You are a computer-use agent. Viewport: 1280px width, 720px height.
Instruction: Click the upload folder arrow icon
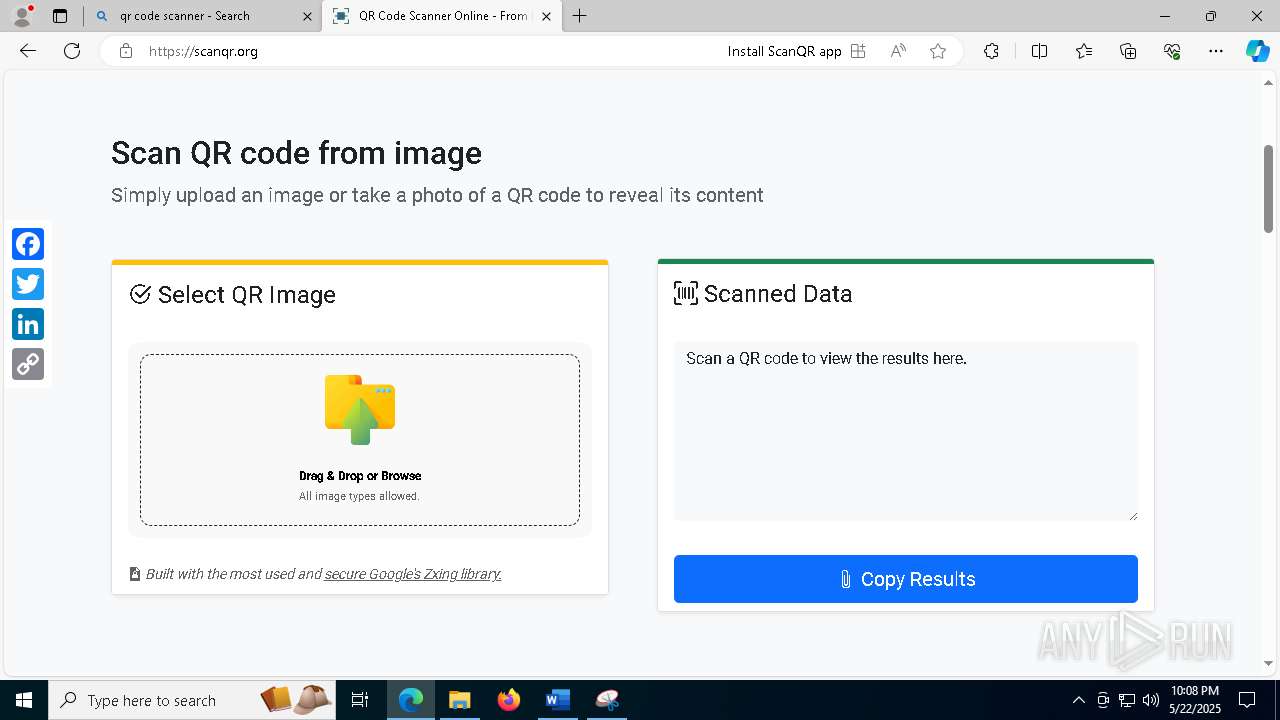point(360,409)
